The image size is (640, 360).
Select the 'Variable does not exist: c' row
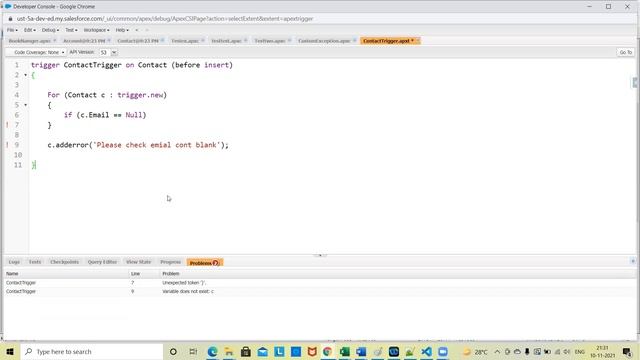[320, 291]
